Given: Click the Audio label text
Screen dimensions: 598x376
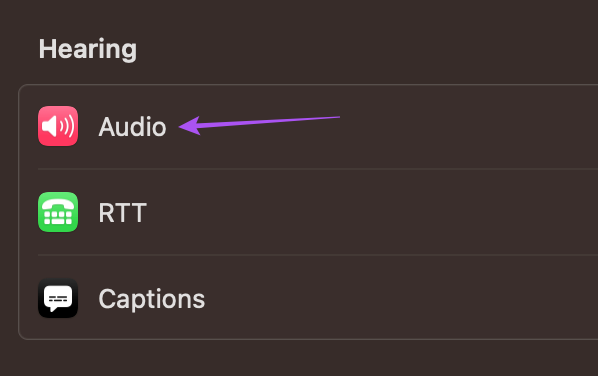Looking at the screenshot, I should point(132,127).
